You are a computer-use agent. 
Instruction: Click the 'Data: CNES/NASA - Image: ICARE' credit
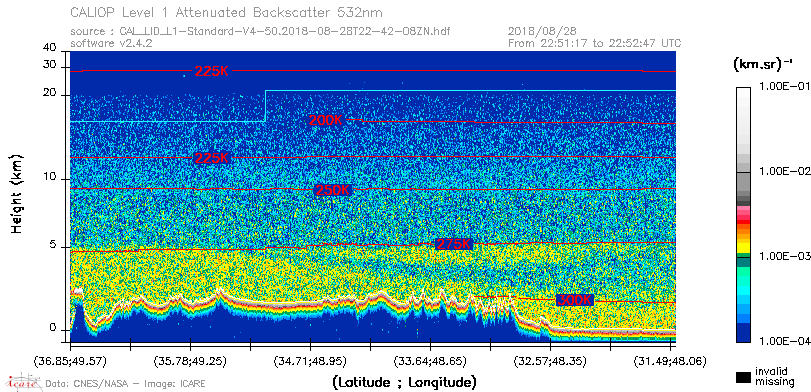tap(125, 384)
